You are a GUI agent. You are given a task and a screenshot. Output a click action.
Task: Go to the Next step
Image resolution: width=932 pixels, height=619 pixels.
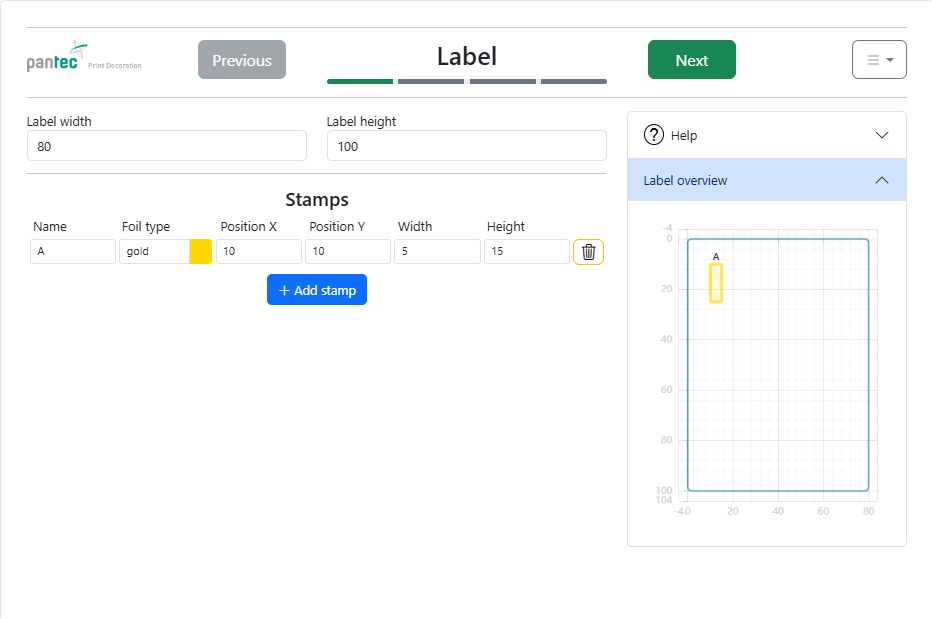pyautogui.click(x=692, y=59)
